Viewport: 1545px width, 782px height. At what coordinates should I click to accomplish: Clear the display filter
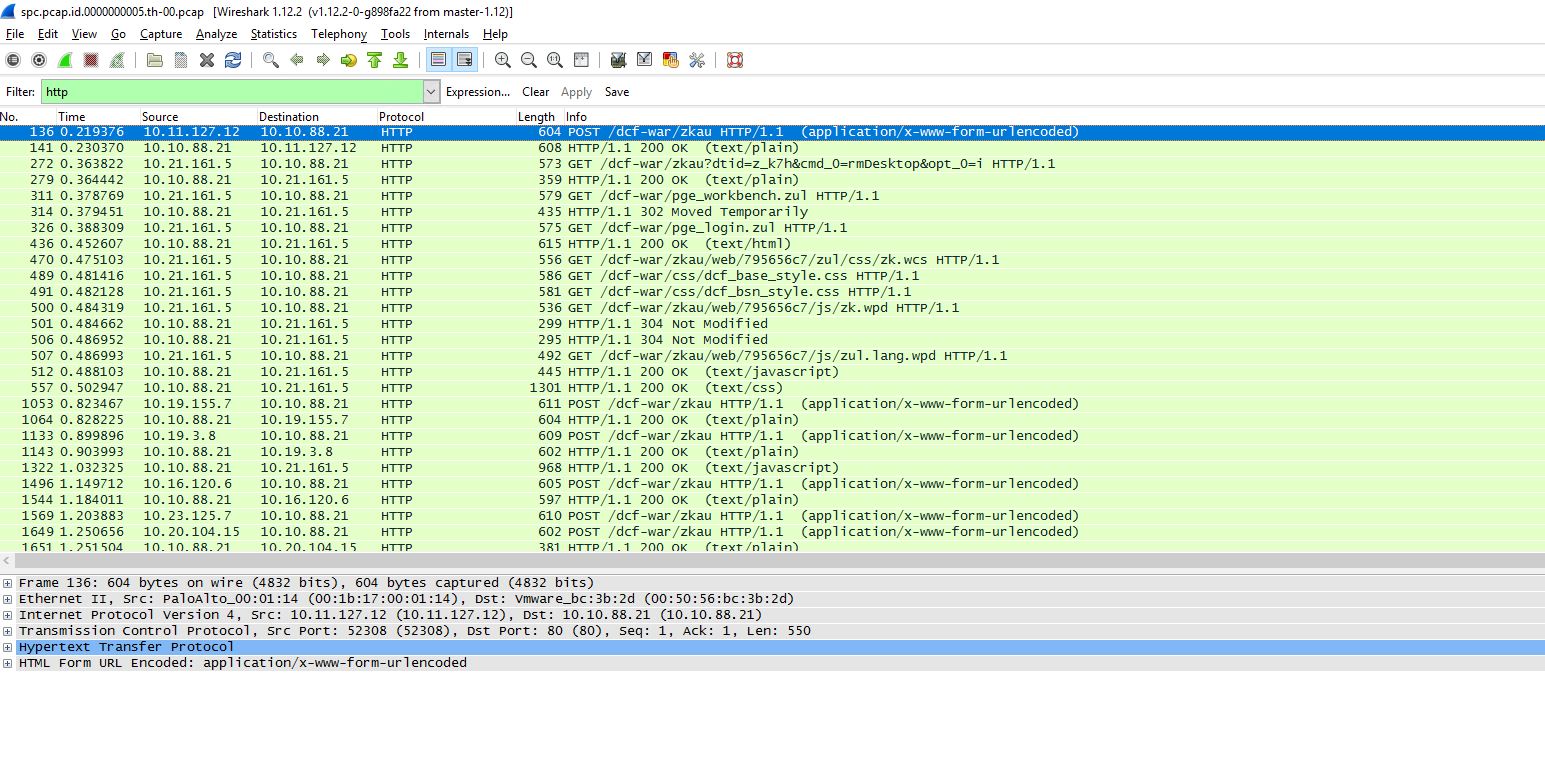click(x=535, y=92)
